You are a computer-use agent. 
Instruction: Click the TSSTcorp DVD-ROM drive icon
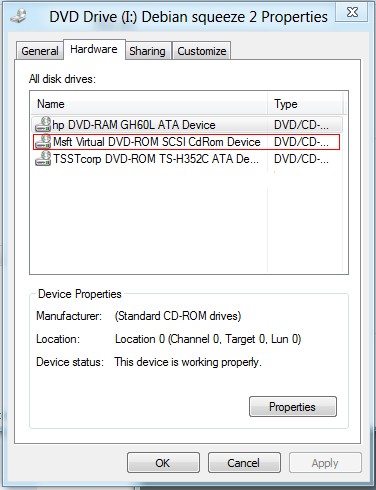[43, 159]
